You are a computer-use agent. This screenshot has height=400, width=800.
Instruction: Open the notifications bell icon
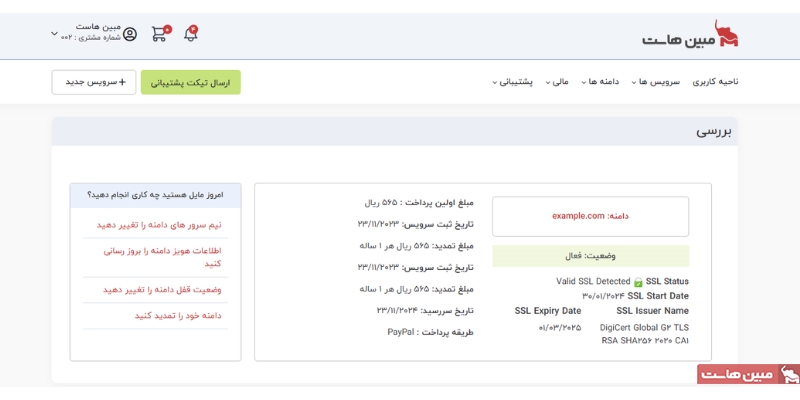[x=190, y=34]
